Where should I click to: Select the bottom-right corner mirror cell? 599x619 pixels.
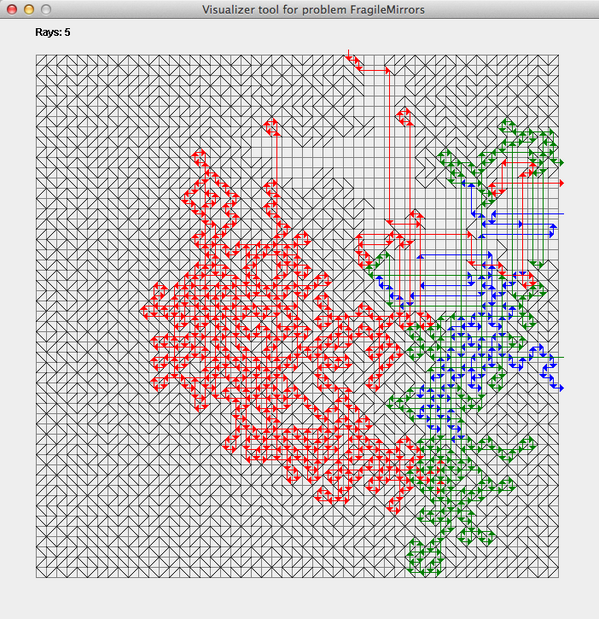tap(554, 573)
